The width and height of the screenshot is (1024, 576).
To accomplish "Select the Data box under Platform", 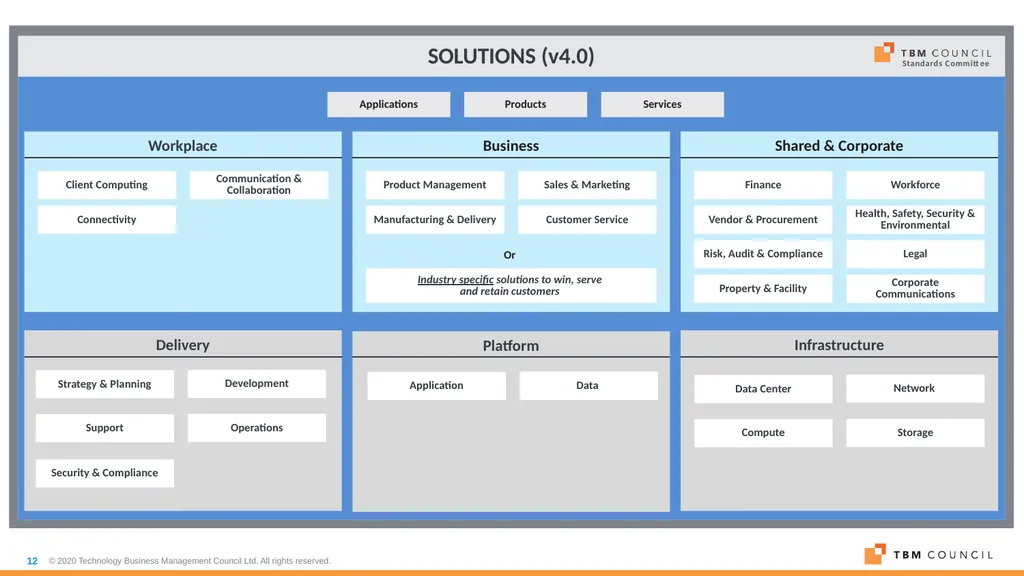I will 588,386.
